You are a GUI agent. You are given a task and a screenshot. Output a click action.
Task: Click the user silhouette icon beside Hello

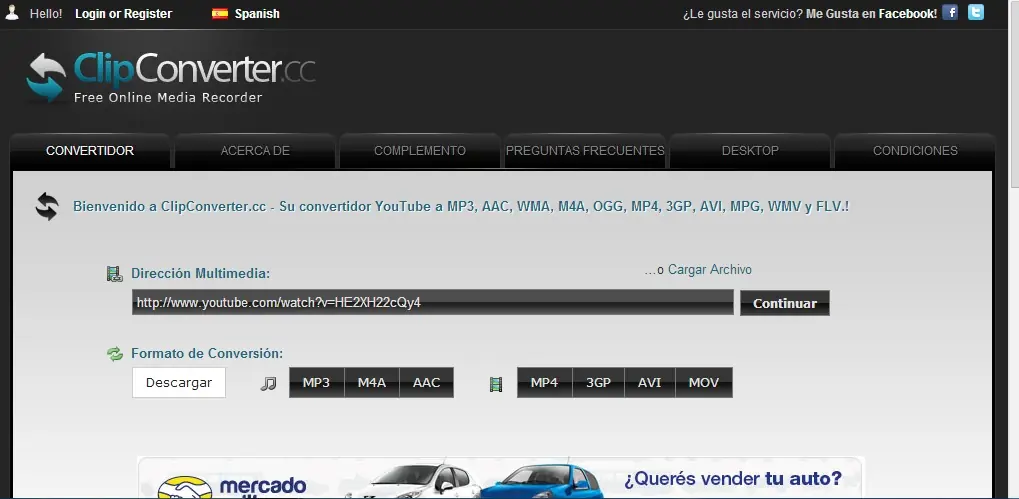(x=12, y=12)
